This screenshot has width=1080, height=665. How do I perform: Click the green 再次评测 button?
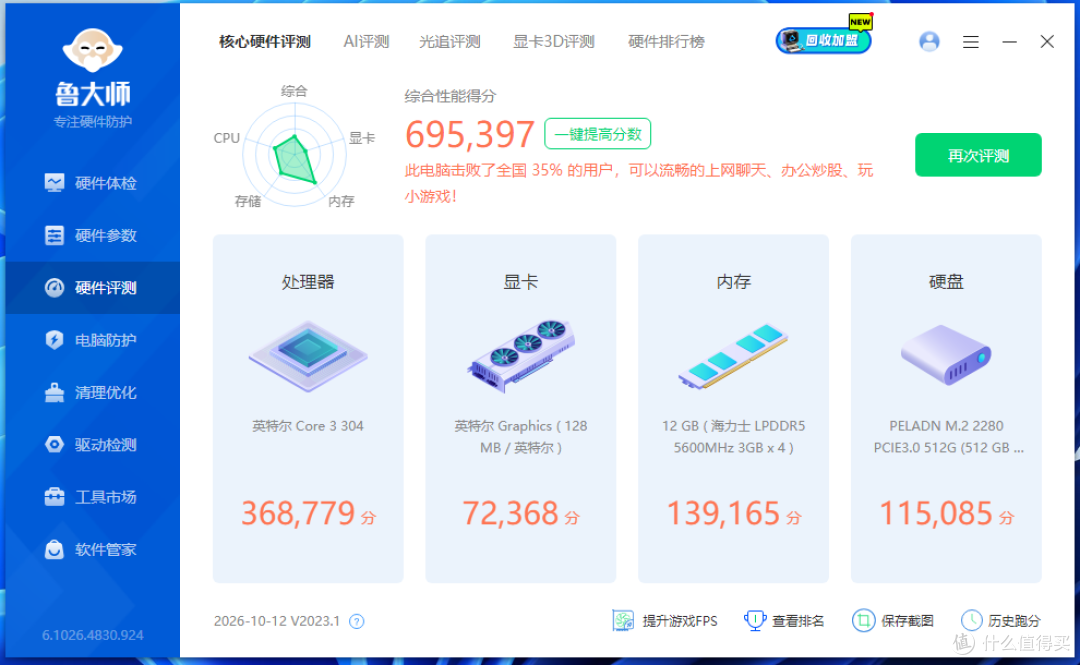[978, 155]
